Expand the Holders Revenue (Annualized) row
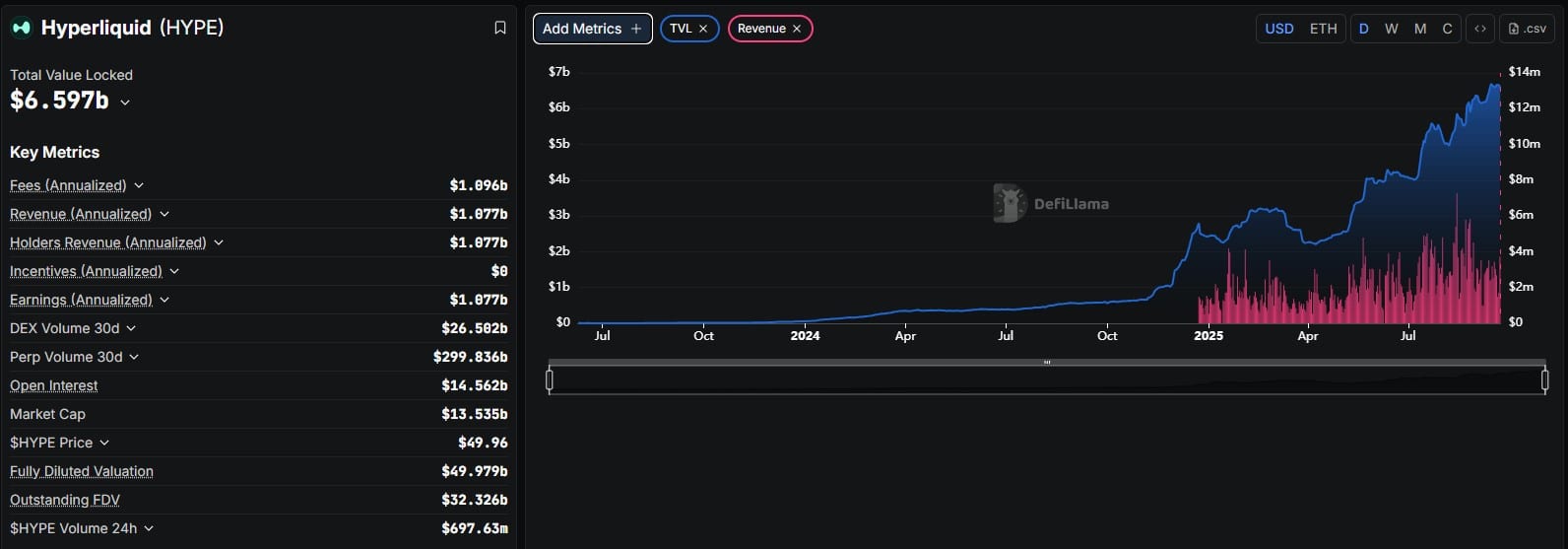This screenshot has width=1568, height=549. (x=219, y=242)
